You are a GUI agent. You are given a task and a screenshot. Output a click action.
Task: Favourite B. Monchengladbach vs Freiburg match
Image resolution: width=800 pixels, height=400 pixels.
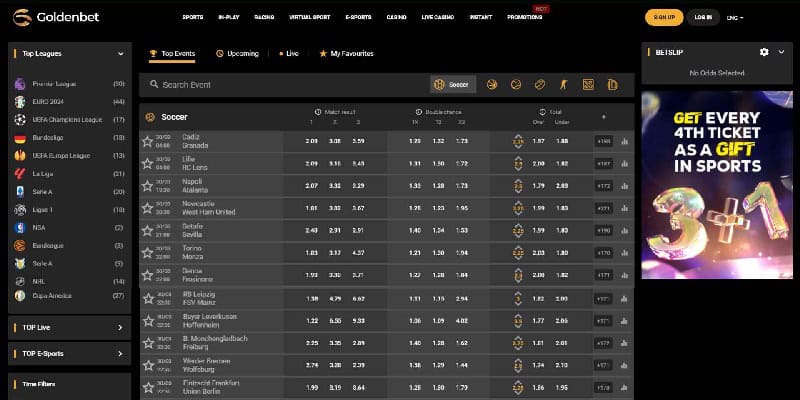coord(148,343)
